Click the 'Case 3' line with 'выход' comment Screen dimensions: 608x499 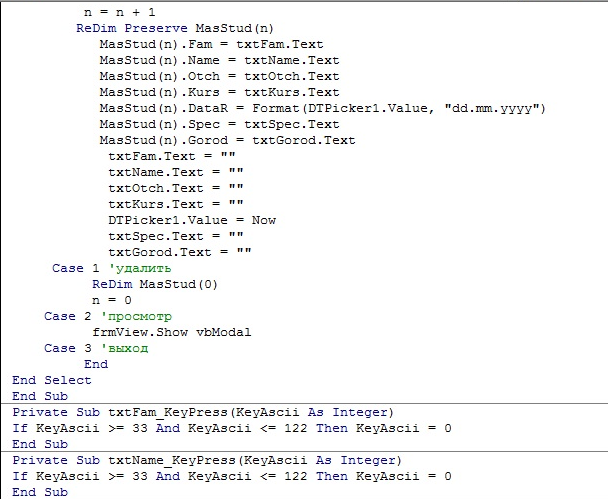[x=96, y=348]
